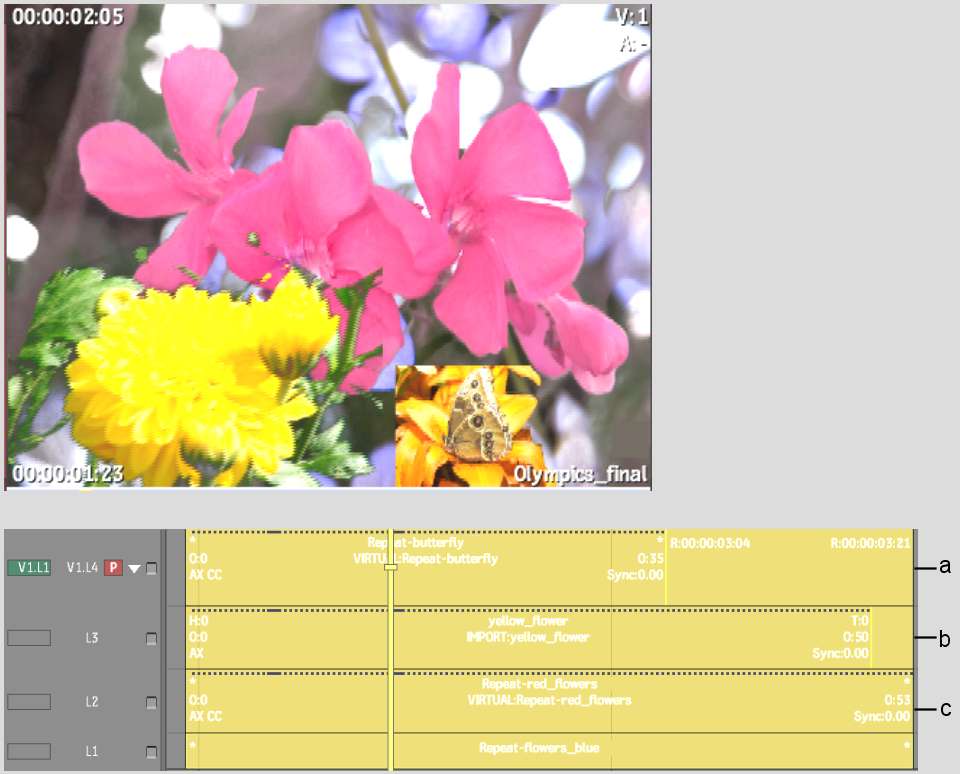
Task: Click the empty patch box for L3
Action: (29, 638)
